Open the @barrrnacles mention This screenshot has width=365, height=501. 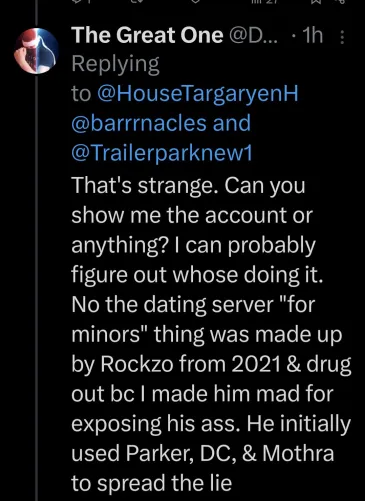[139, 123]
